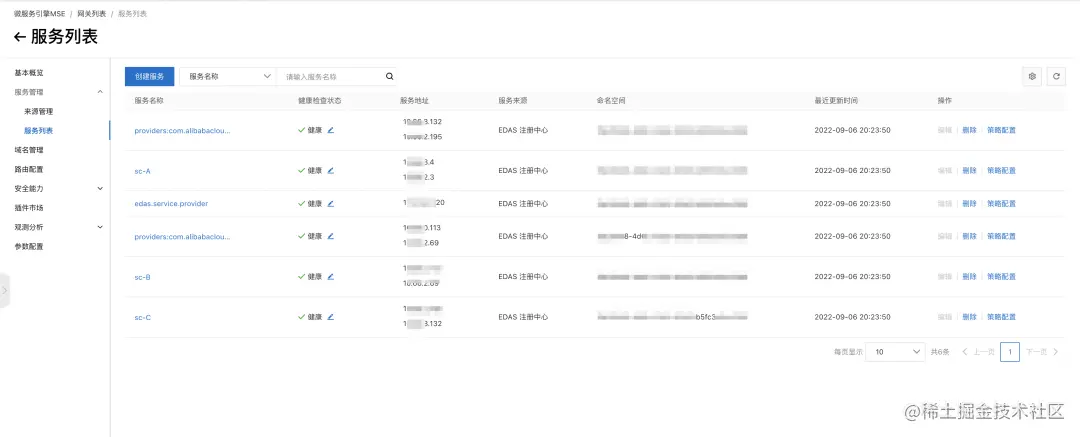Click 删除 for sc-A row
This screenshot has height=437, width=1080.
[x=969, y=170]
